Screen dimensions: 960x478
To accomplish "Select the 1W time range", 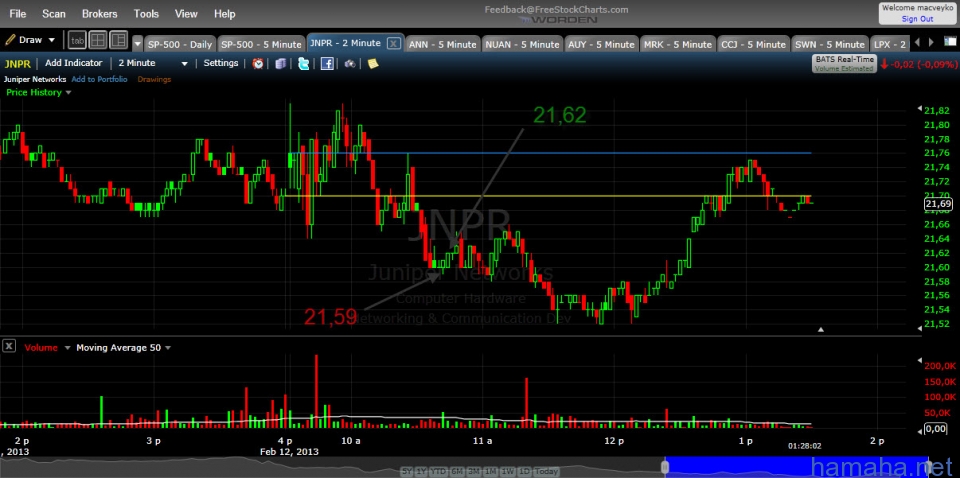I will (x=507, y=471).
